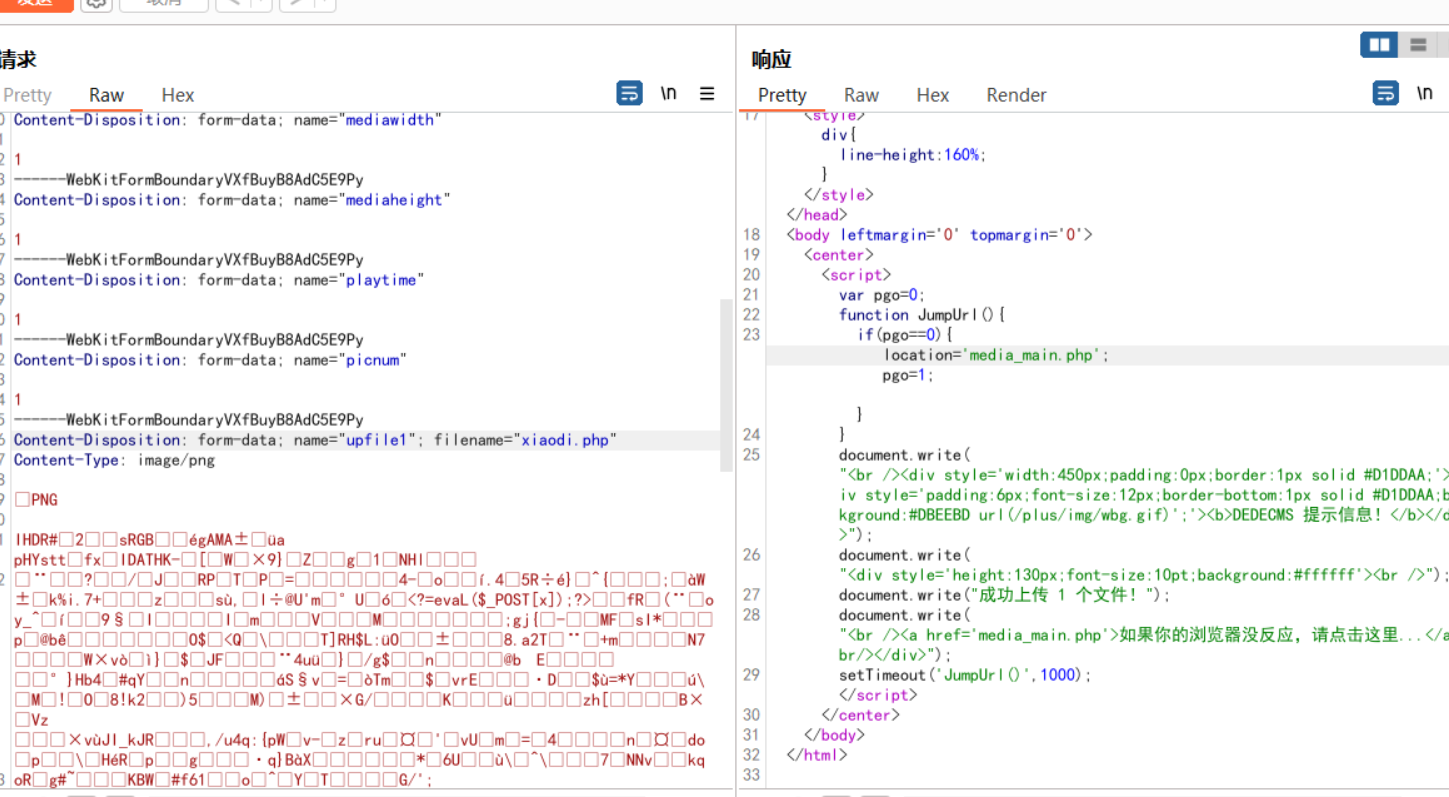The width and height of the screenshot is (1449, 797).
Task: Open the request pane hamburger options menu
Action: (707, 94)
